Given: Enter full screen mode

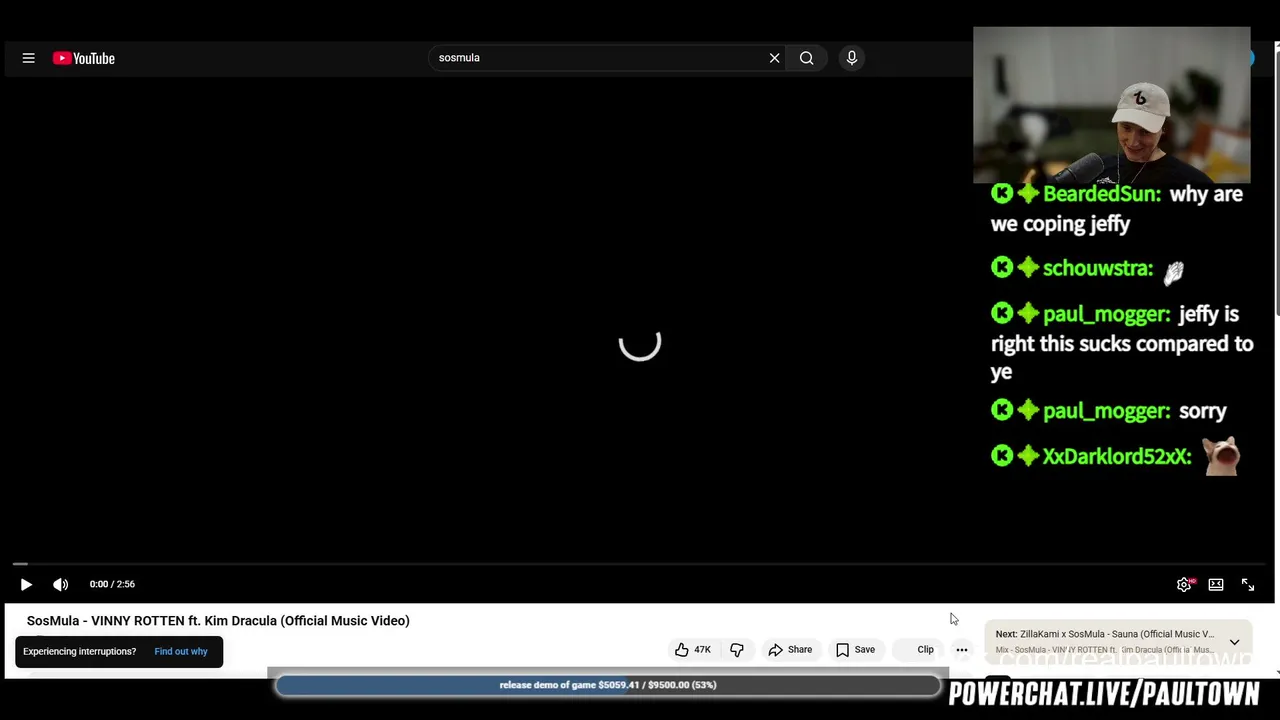Looking at the screenshot, I should 1248,584.
